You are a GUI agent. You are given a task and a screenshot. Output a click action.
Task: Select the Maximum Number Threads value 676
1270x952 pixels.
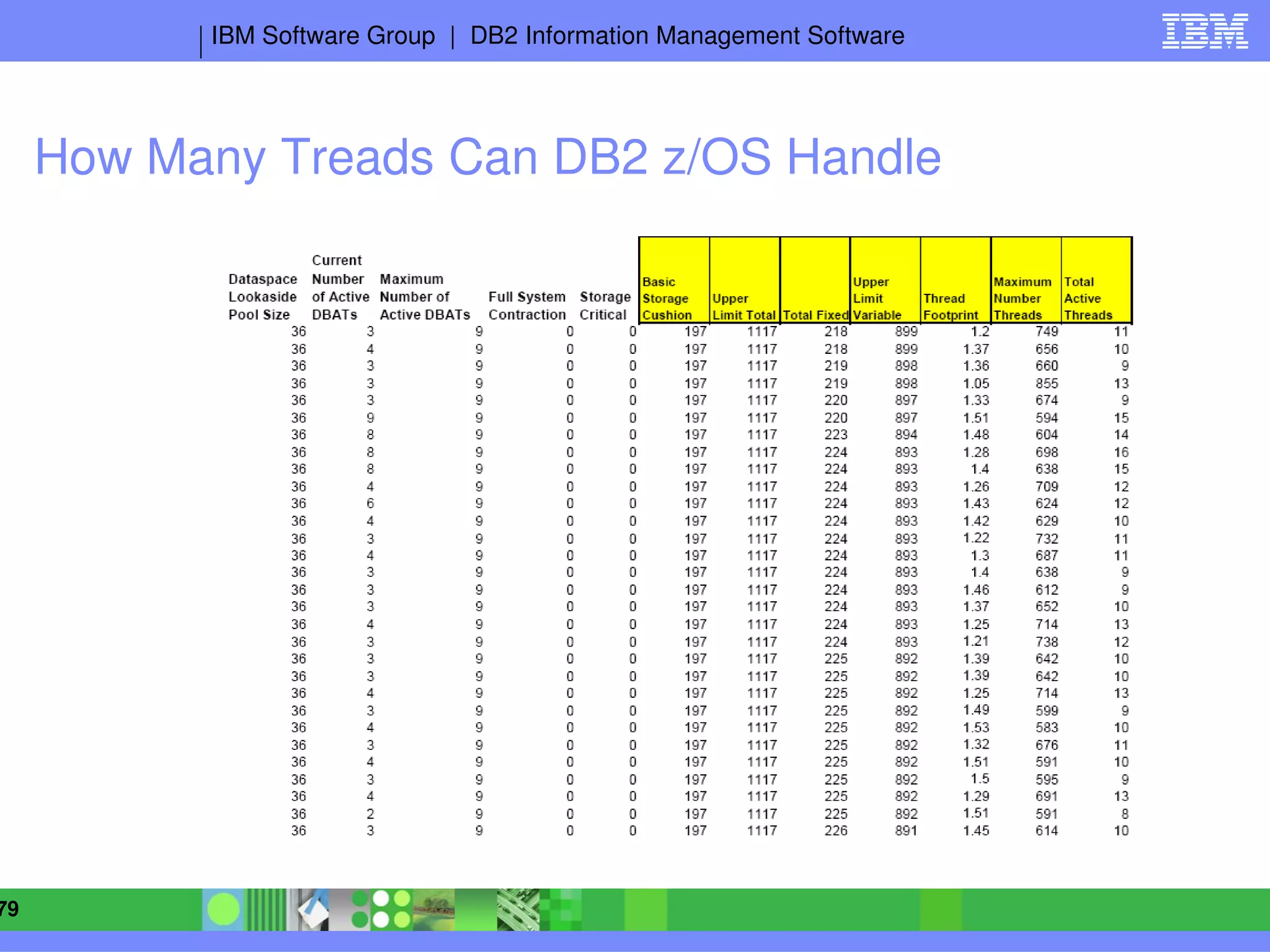[1047, 744]
